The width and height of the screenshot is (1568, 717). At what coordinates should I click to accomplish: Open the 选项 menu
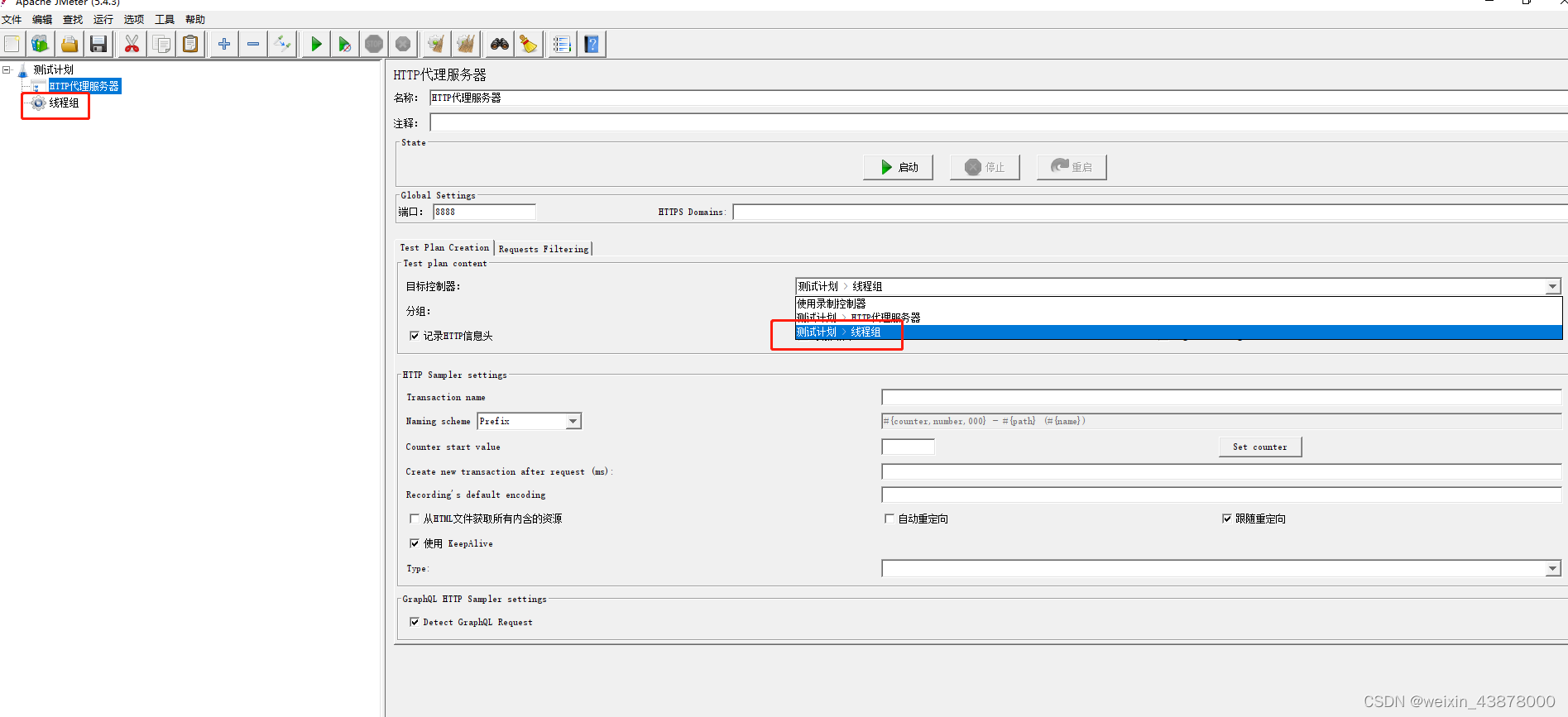pos(134,20)
